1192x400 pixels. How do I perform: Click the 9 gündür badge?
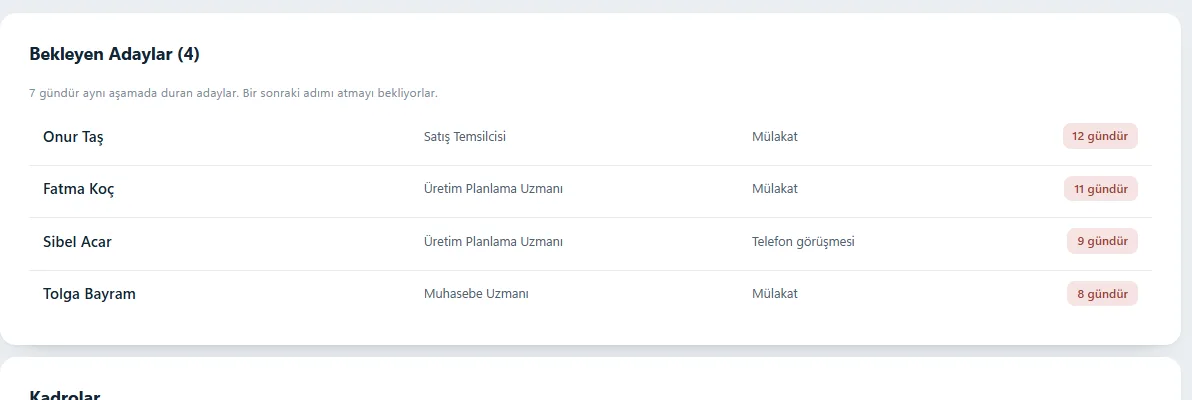pyautogui.click(x=1102, y=241)
